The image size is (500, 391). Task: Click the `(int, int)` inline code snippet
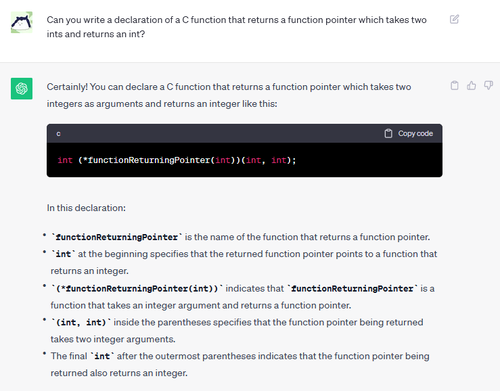point(81,323)
